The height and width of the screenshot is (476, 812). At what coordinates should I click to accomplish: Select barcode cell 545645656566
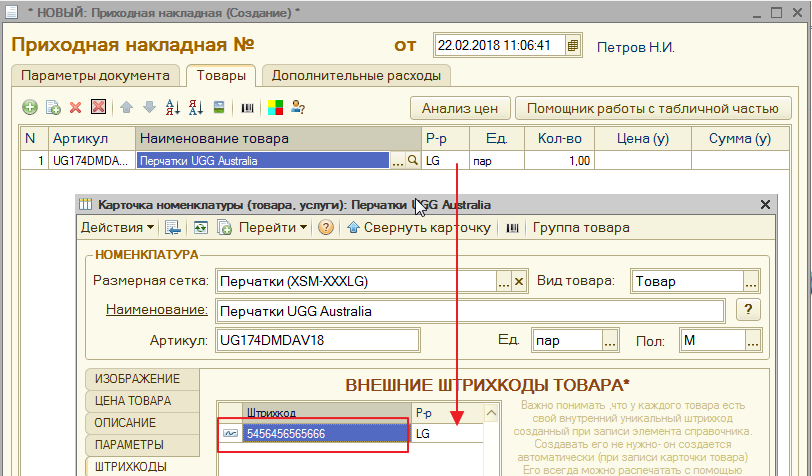327,434
